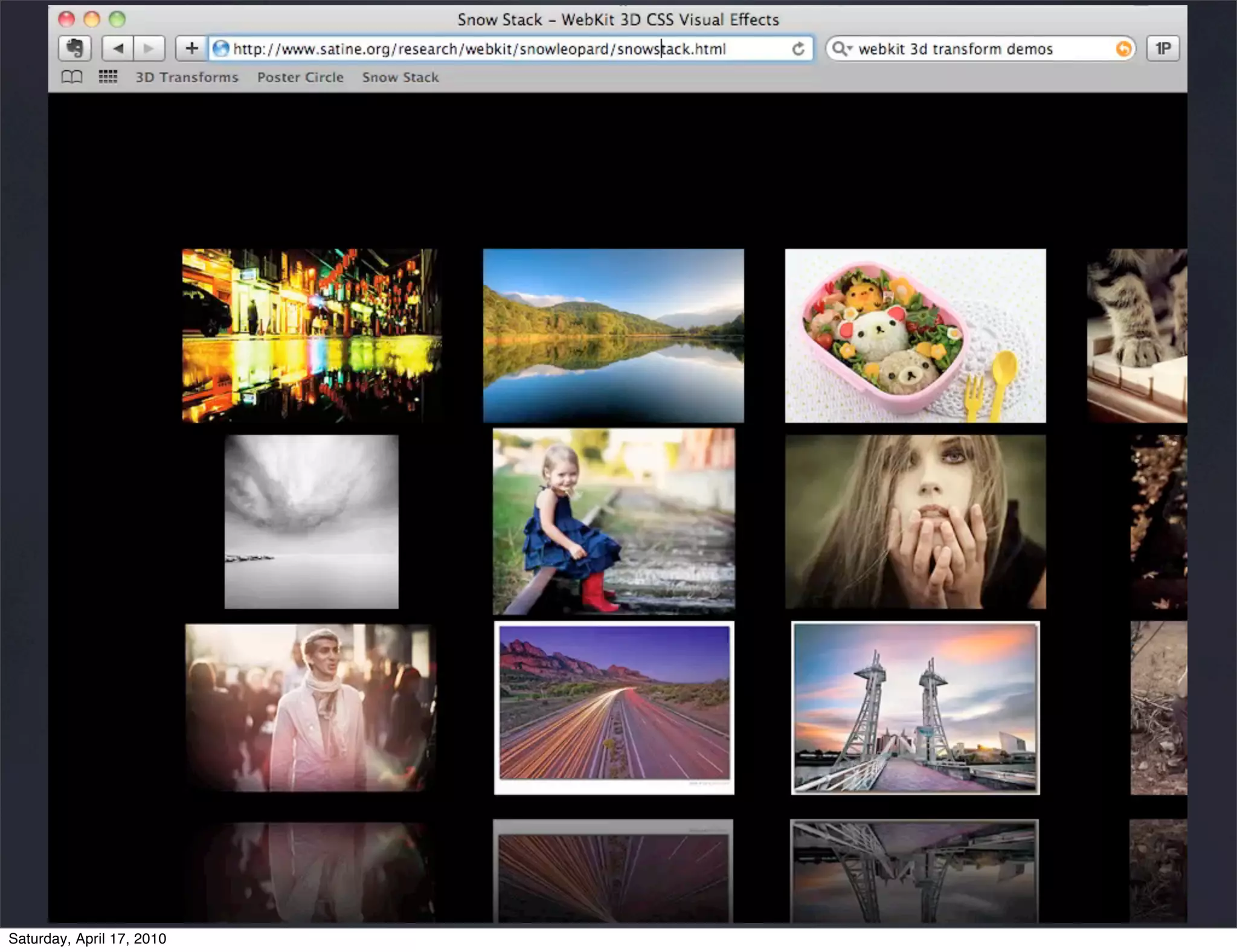Show Top Sites grid icon
The image size is (1237, 952).
[108, 77]
